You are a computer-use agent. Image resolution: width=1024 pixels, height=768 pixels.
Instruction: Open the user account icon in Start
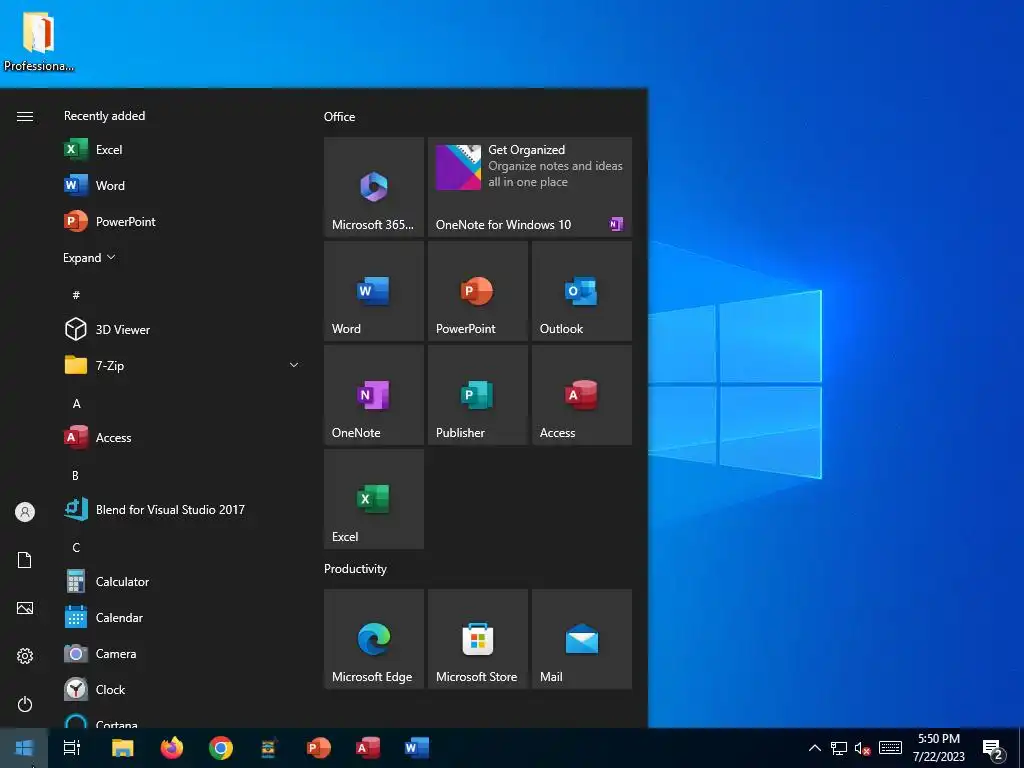tap(25, 512)
